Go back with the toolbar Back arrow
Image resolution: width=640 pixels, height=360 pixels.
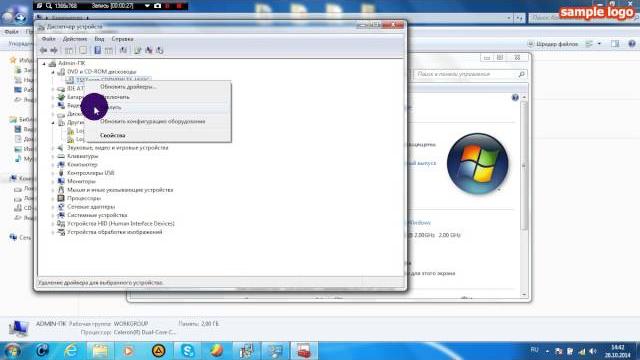tap(44, 50)
